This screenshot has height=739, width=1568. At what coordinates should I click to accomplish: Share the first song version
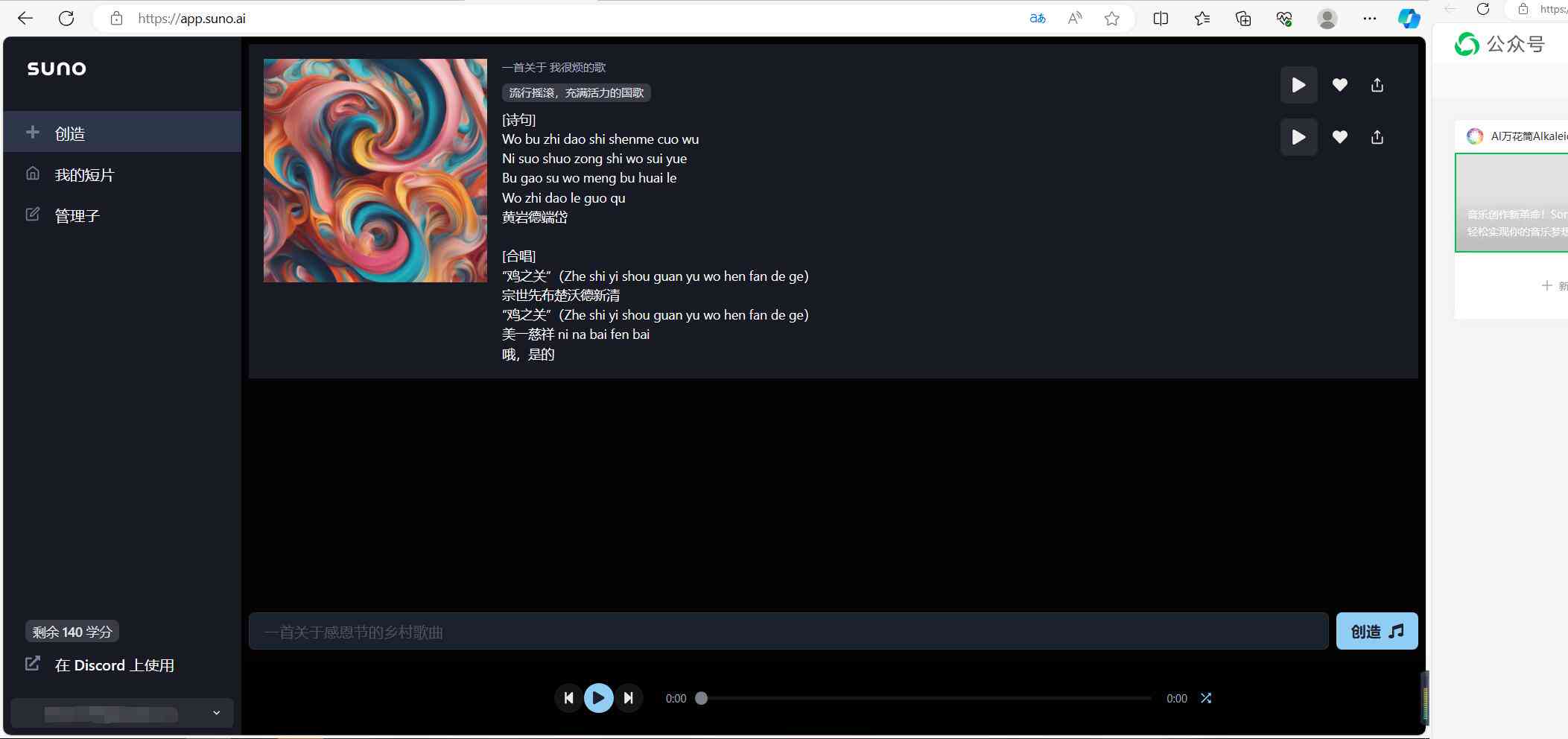(x=1377, y=85)
